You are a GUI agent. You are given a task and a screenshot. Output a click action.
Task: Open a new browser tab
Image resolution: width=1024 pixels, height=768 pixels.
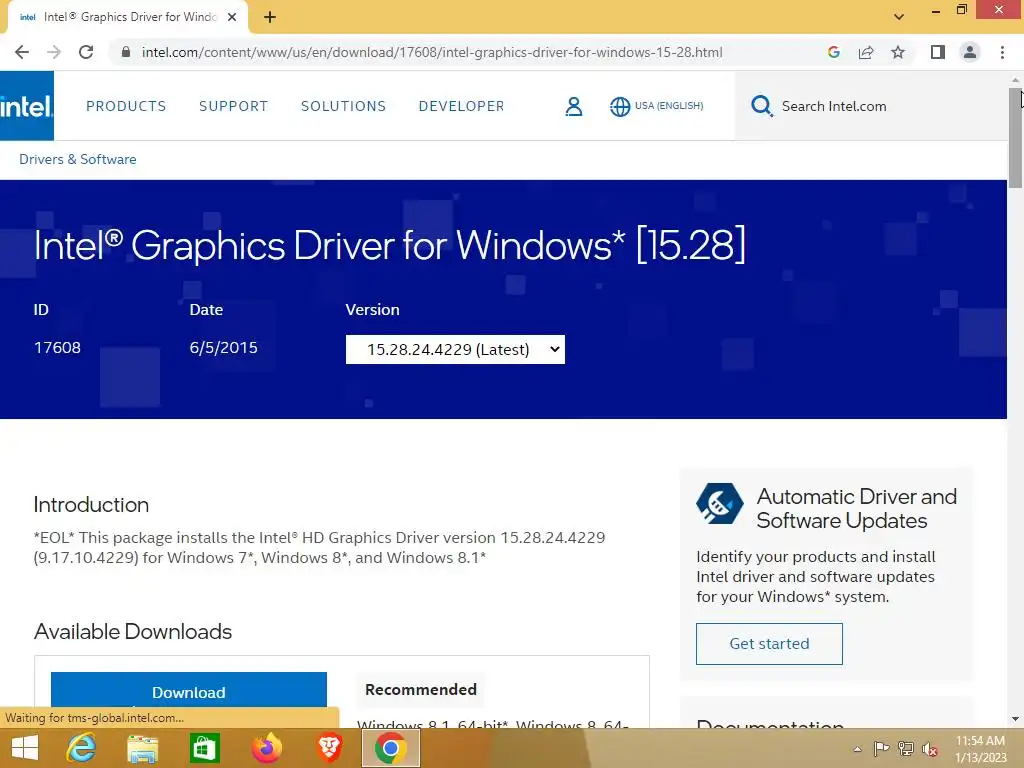[270, 17]
